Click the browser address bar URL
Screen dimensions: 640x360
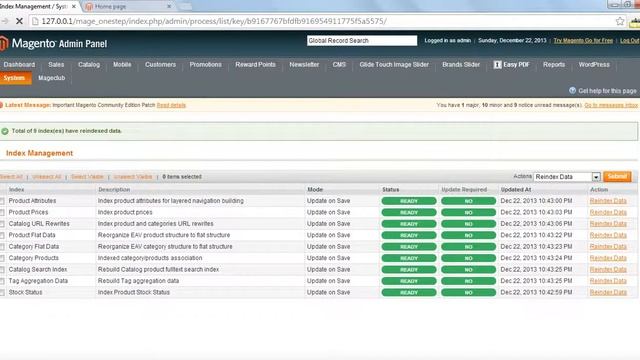tap(214, 21)
